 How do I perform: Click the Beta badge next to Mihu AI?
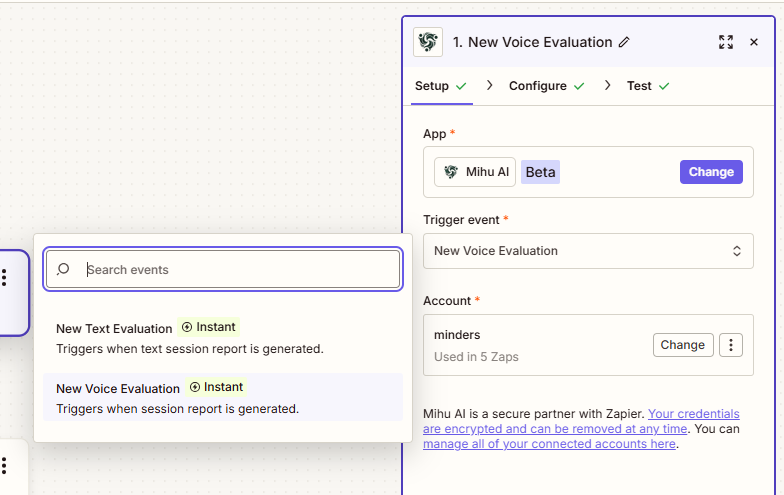pyautogui.click(x=540, y=172)
